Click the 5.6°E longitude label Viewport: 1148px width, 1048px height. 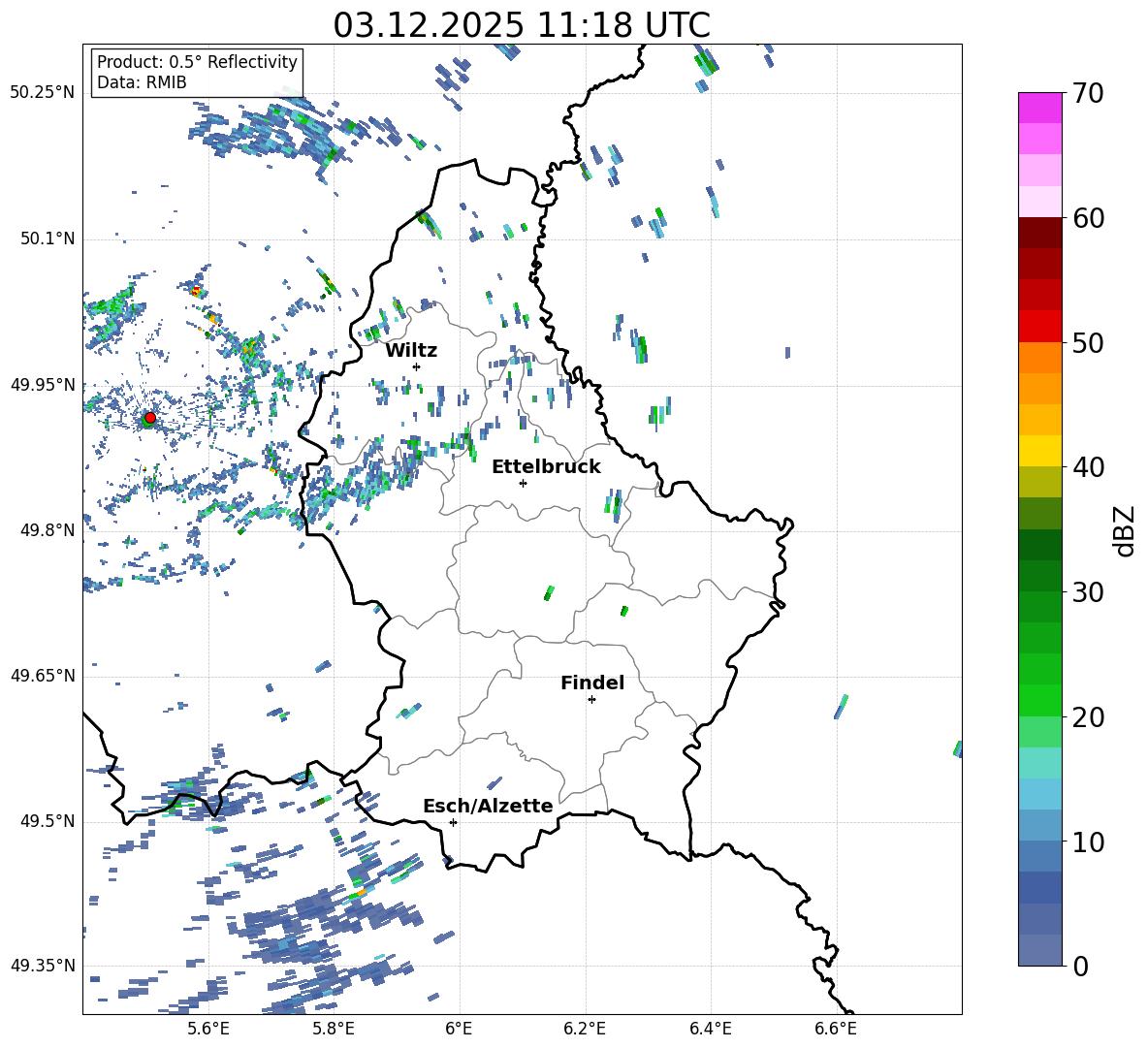208,1030
